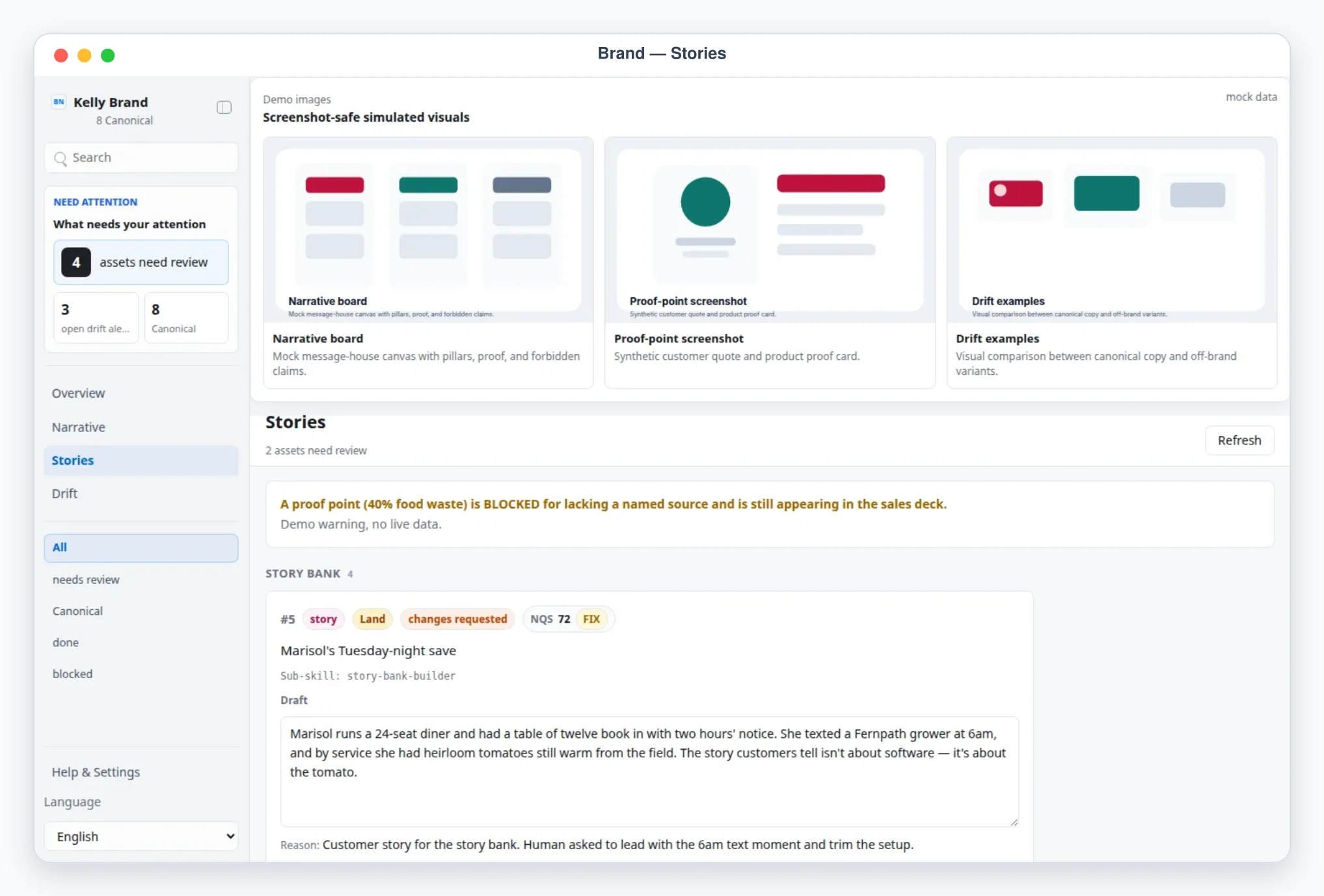The image size is (1324, 896).
Task: Click the number 4 review count badge
Action: 76,262
